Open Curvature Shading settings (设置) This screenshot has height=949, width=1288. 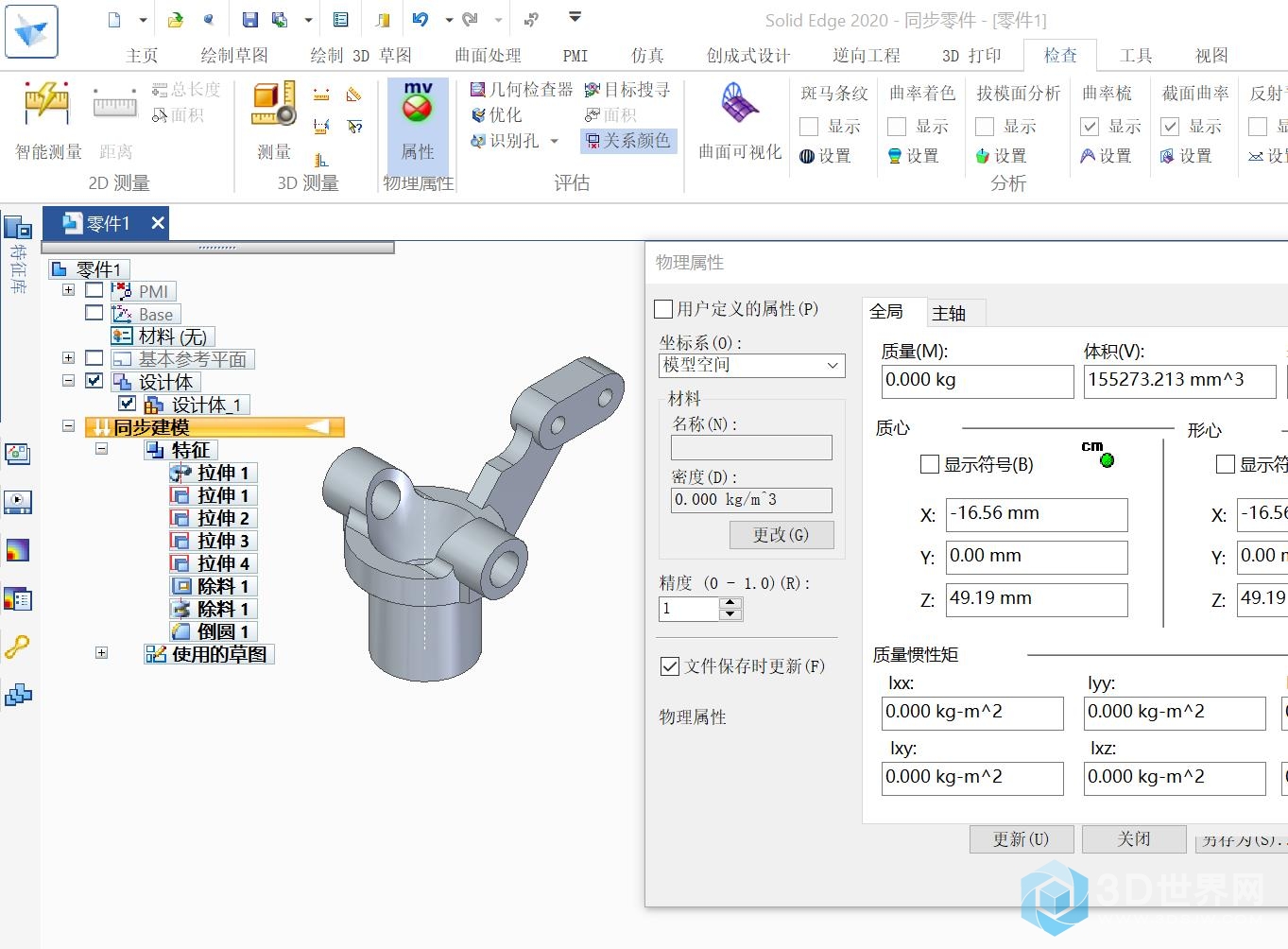[913, 156]
